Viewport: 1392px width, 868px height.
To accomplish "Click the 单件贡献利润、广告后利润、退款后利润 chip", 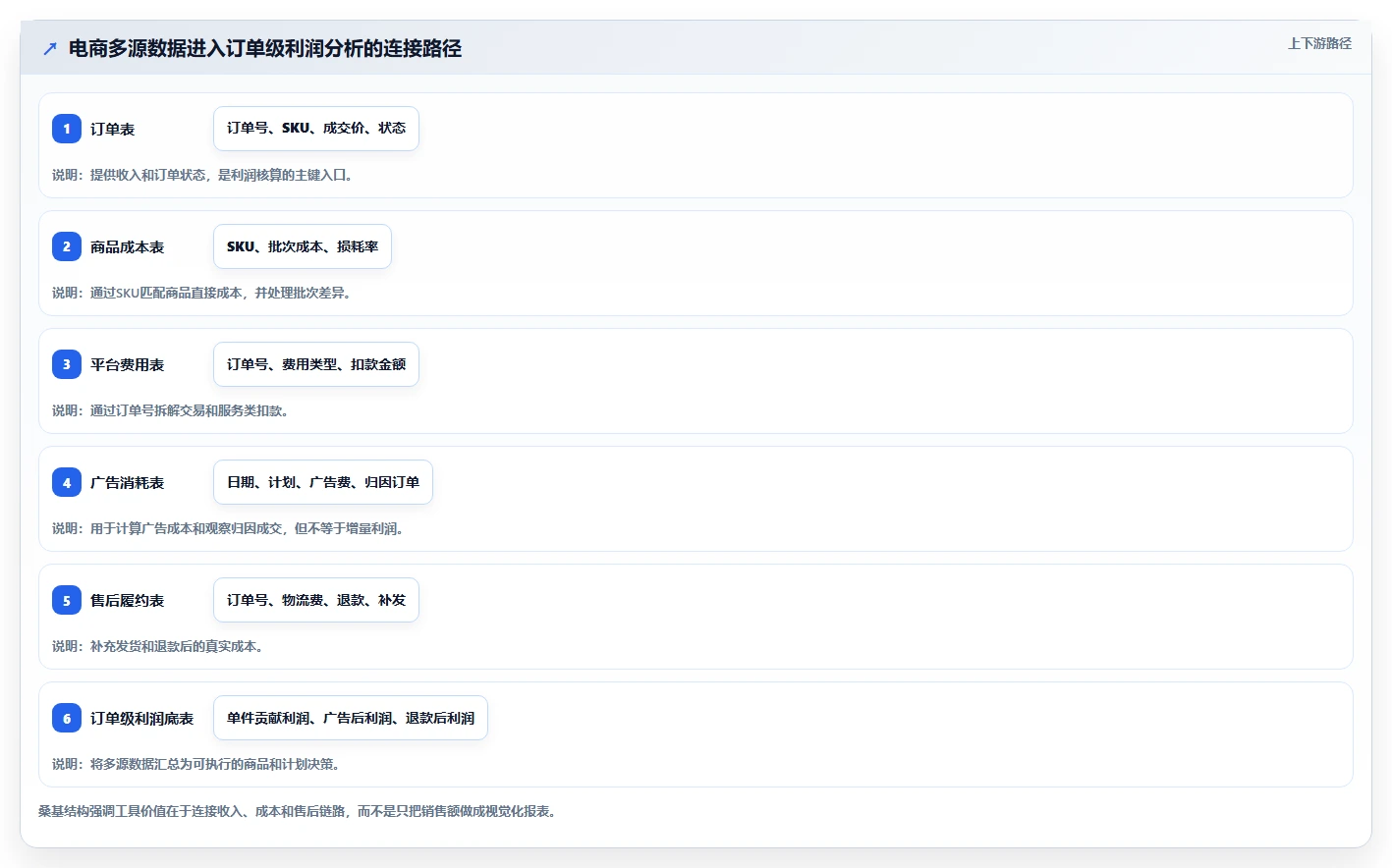I will coord(351,718).
